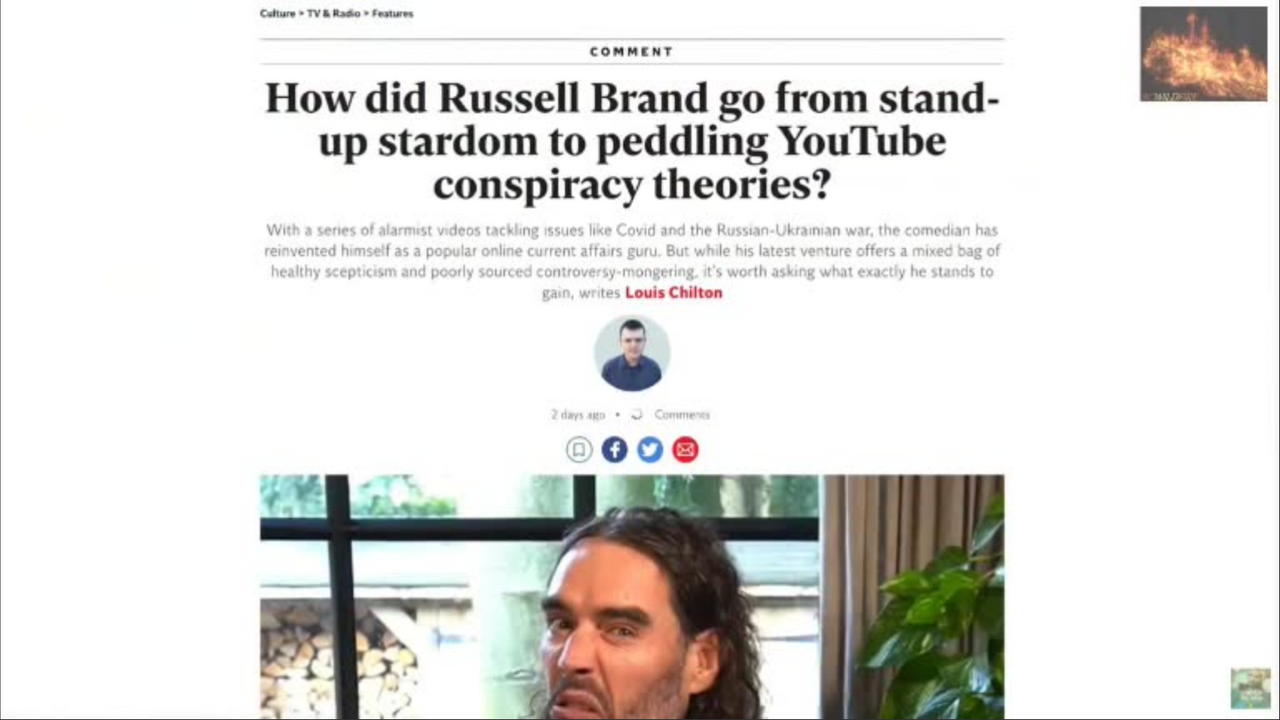Click the comments bubble icon
The height and width of the screenshot is (720, 1280).
(x=636, y=414)
